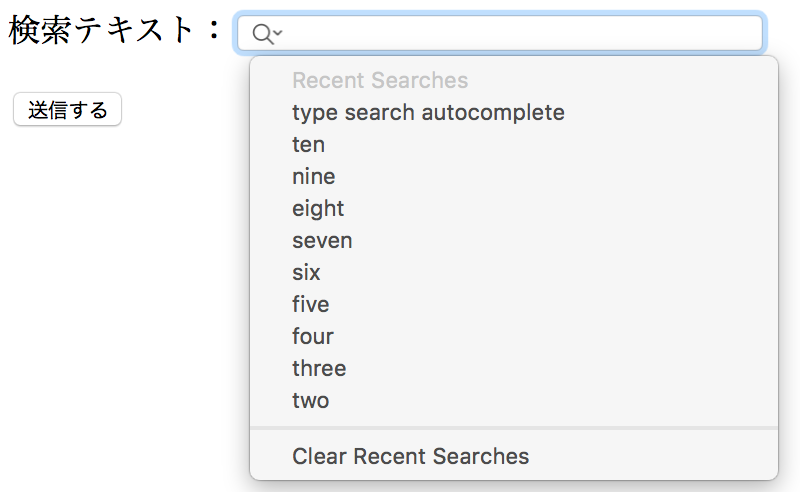The width and height of the screenshot is (800, 492).
Task: Choose recent search 'ten'
Action: pos(308,144)
